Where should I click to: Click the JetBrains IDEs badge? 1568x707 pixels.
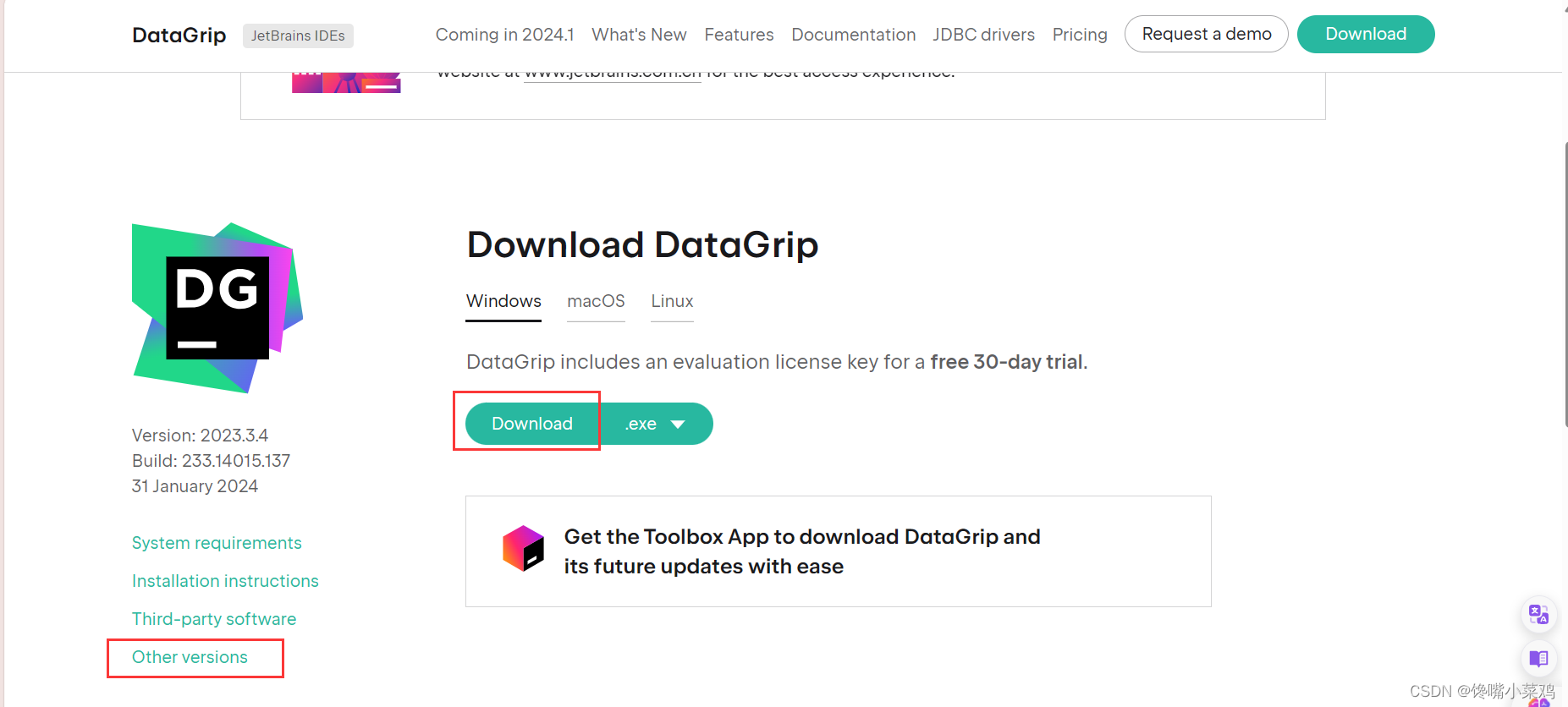click(298, 36)
